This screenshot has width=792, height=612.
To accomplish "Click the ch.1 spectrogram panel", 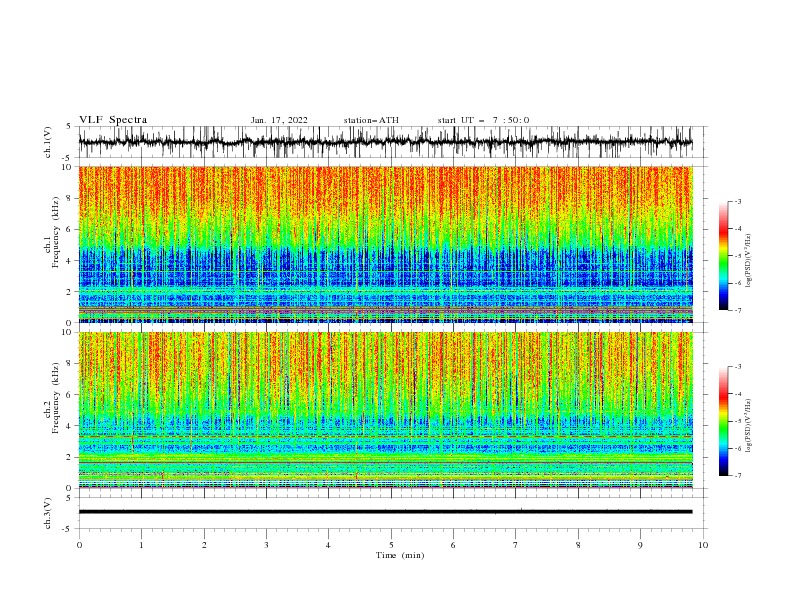I will click(385, 244).
